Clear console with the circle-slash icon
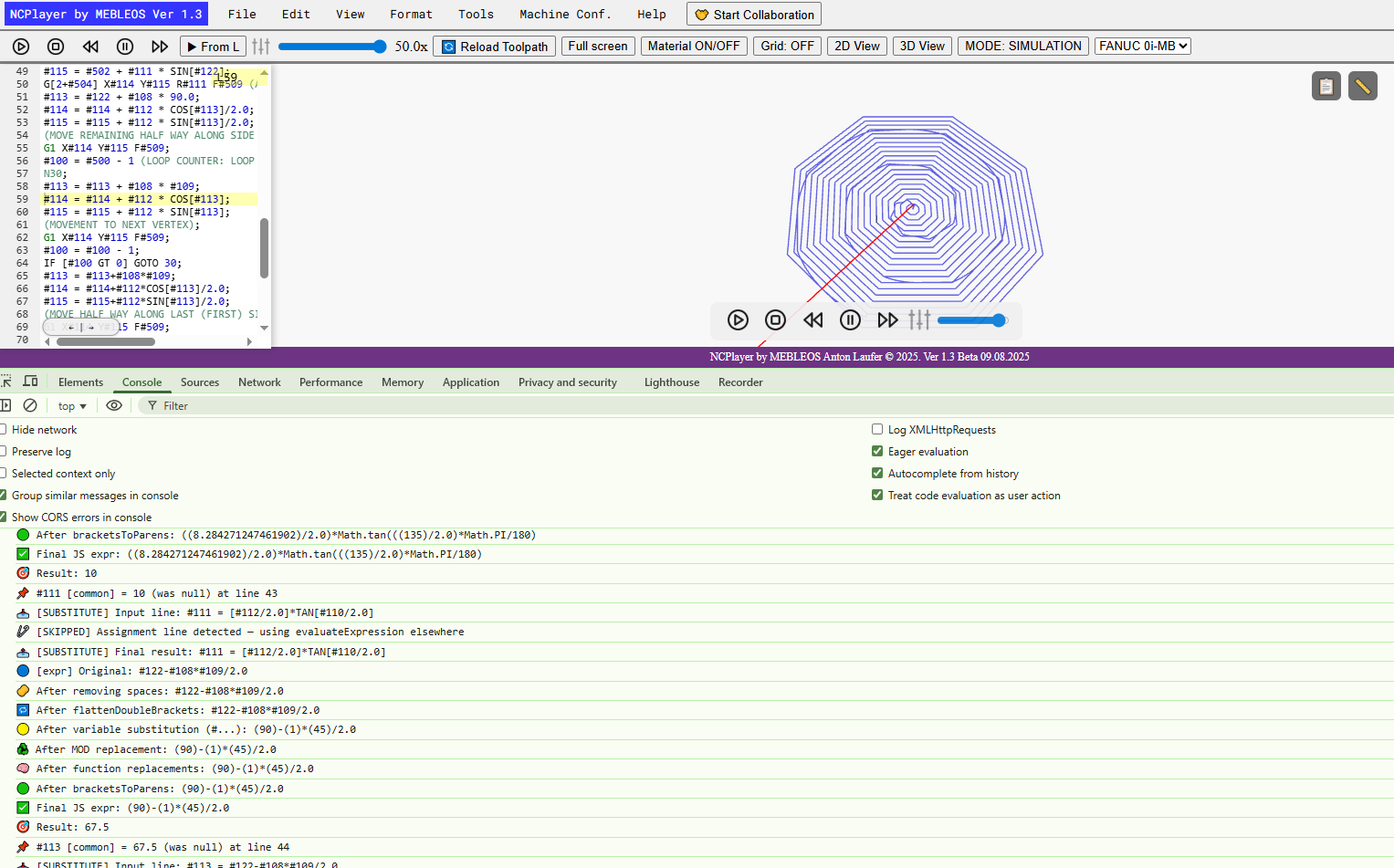This screenshot has width=1394, height=868. [x=30, y=405]
